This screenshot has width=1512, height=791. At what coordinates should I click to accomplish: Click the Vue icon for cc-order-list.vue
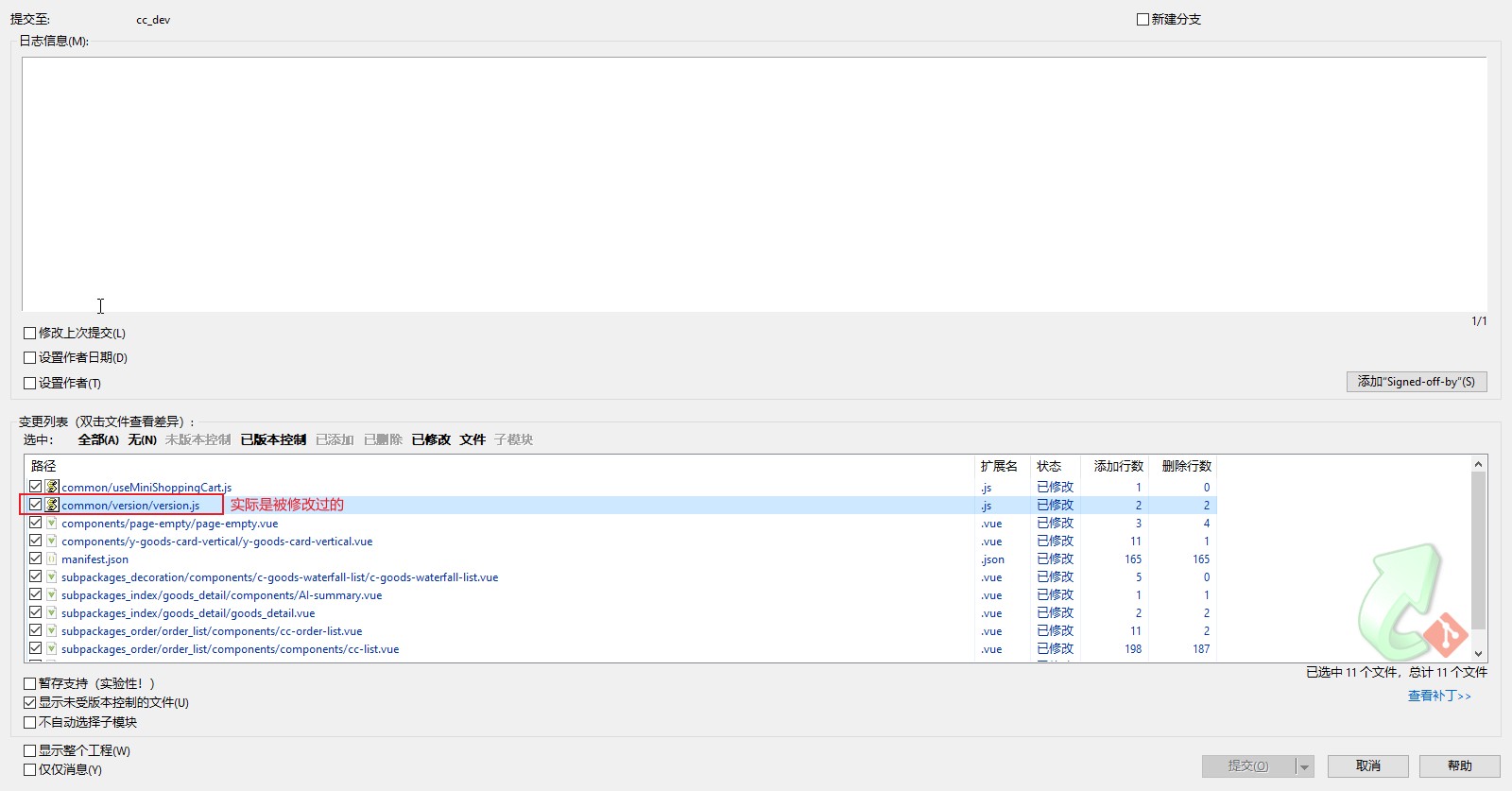click(x=52, y=631)
